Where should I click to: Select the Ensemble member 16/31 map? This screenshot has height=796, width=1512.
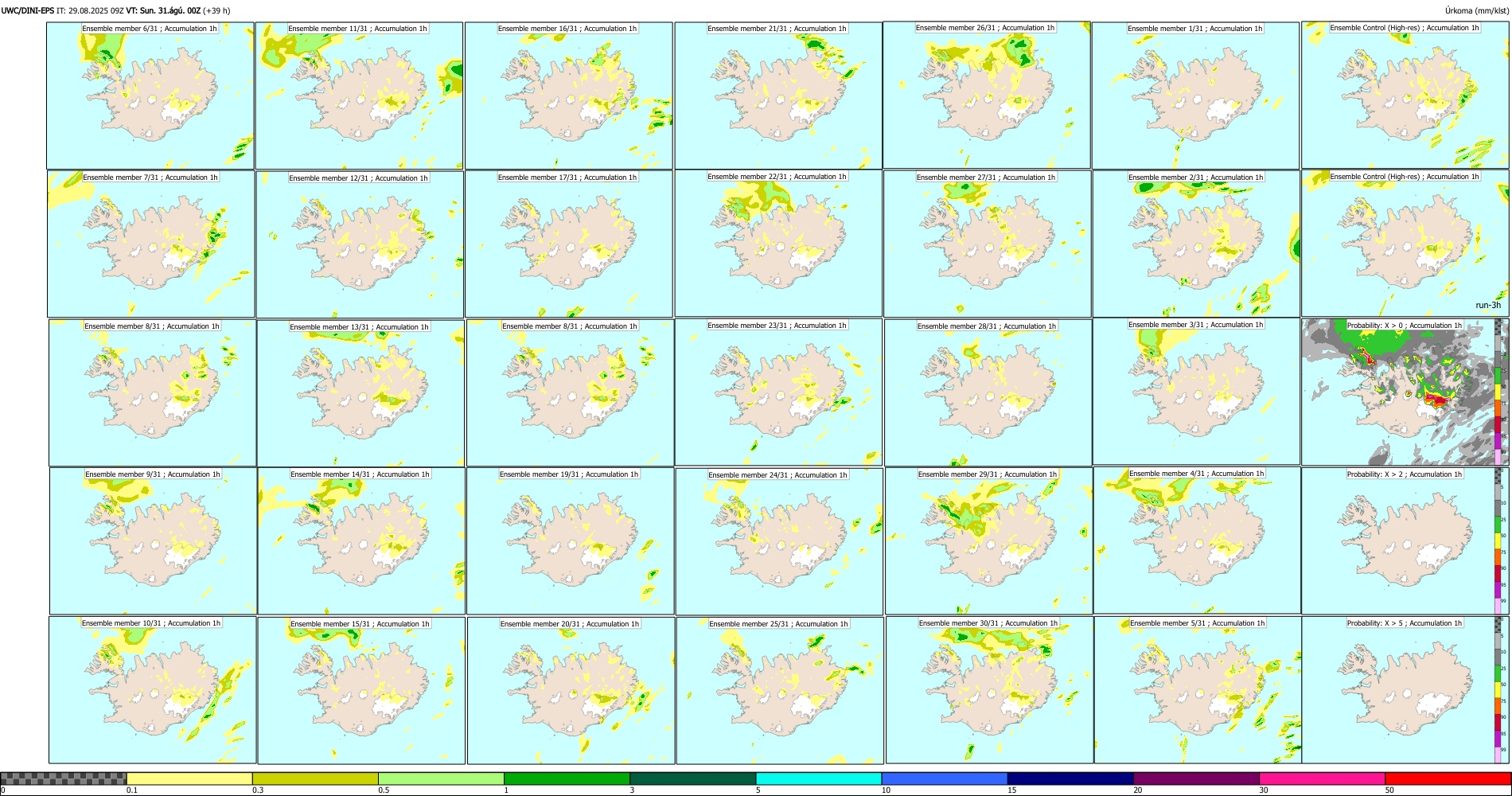point(569,96)
